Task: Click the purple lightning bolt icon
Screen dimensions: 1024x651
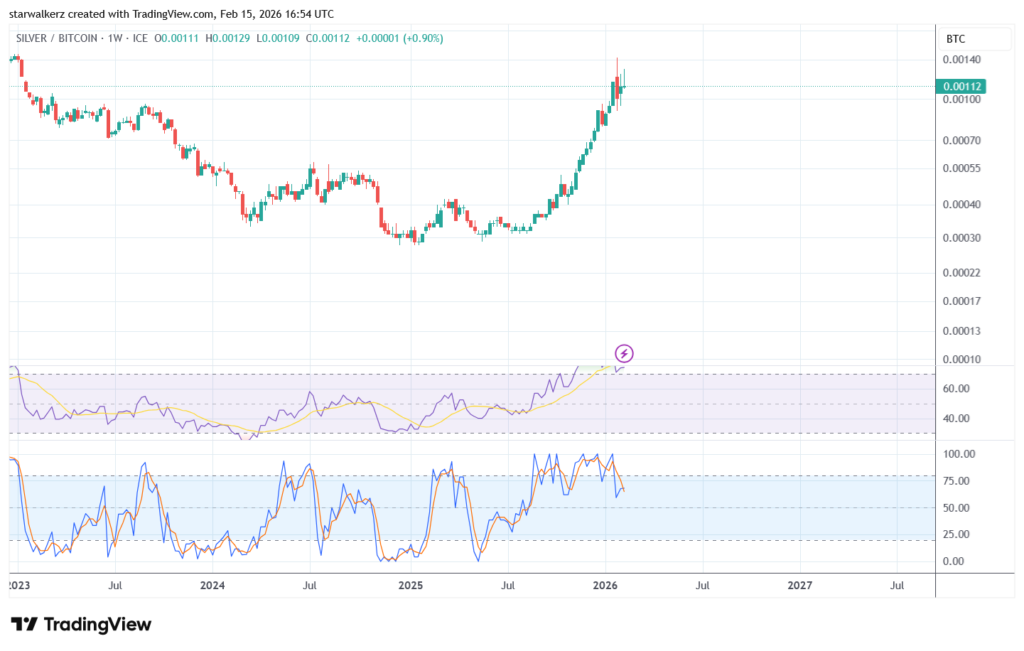Action: (624, 353)
